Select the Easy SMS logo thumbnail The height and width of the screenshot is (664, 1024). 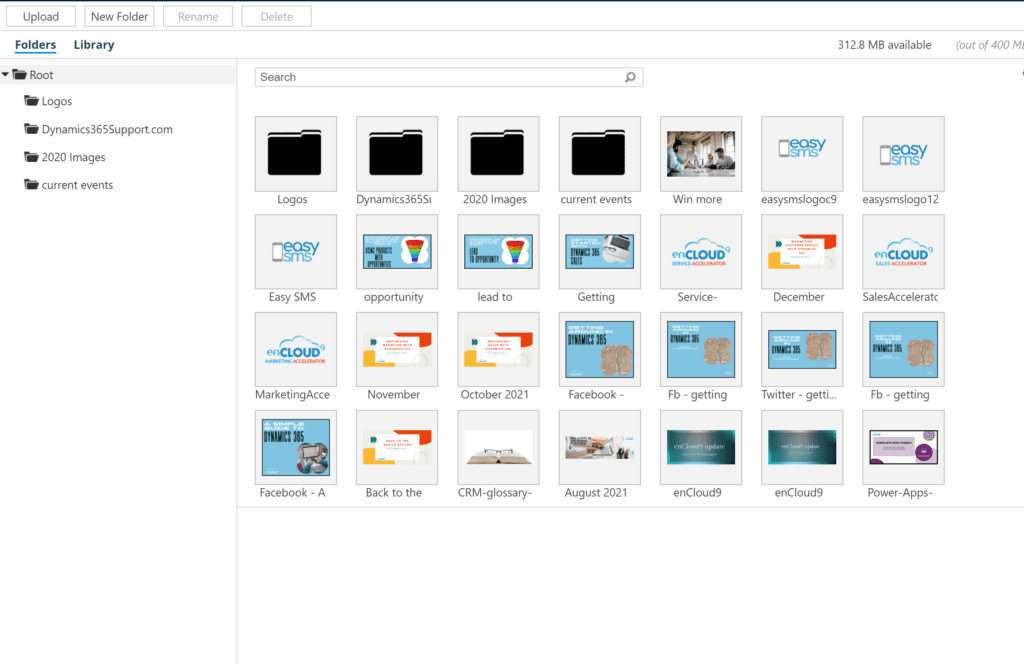click(296, 251)
